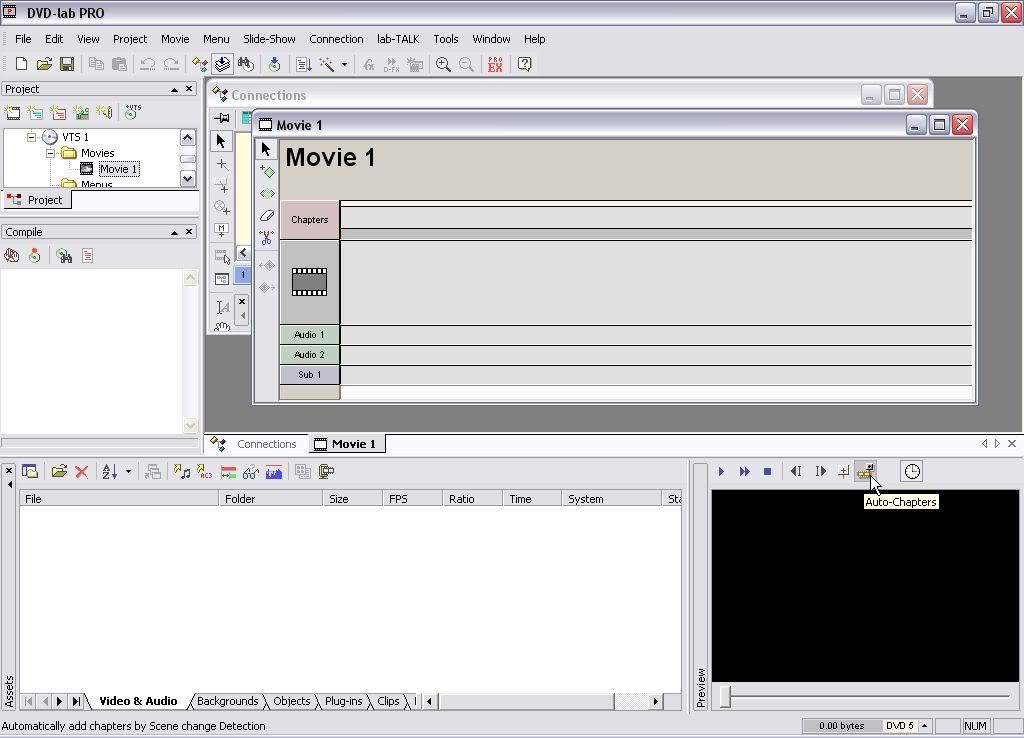Stop playback in the Preview panel

[x=767, y=471]
